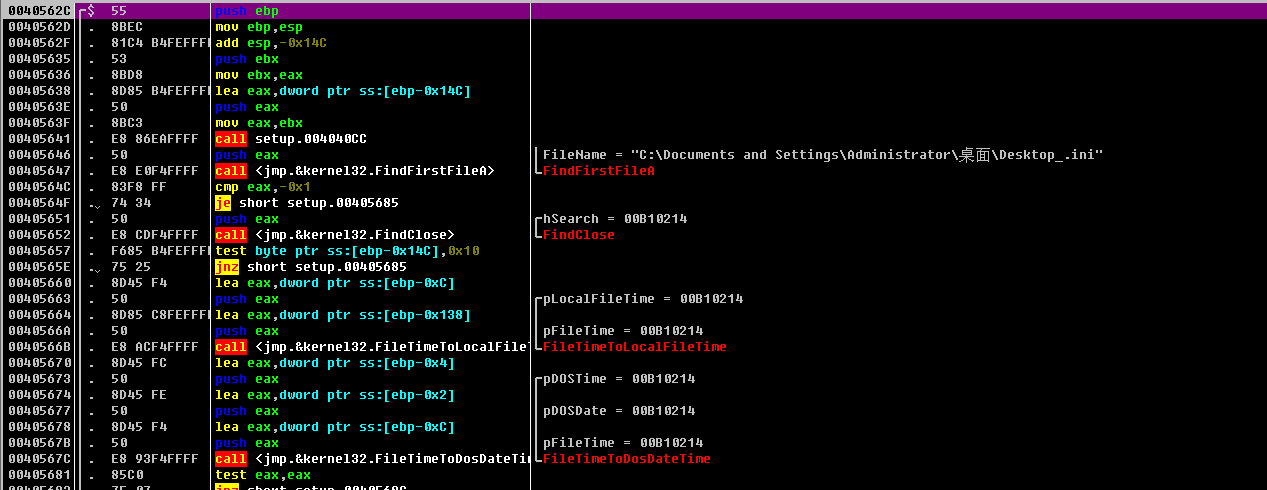Click address 00405646 in the address column
Viewport: 1267px width, 490px height.
[x=40, y=155]
